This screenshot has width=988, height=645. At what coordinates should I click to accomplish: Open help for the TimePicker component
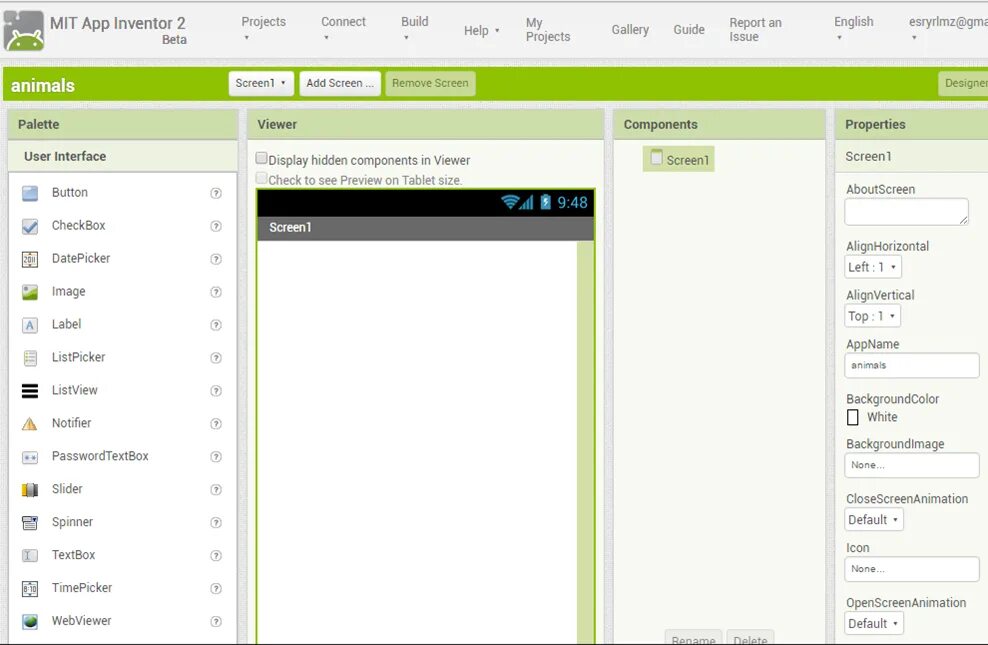click(215, 588)
